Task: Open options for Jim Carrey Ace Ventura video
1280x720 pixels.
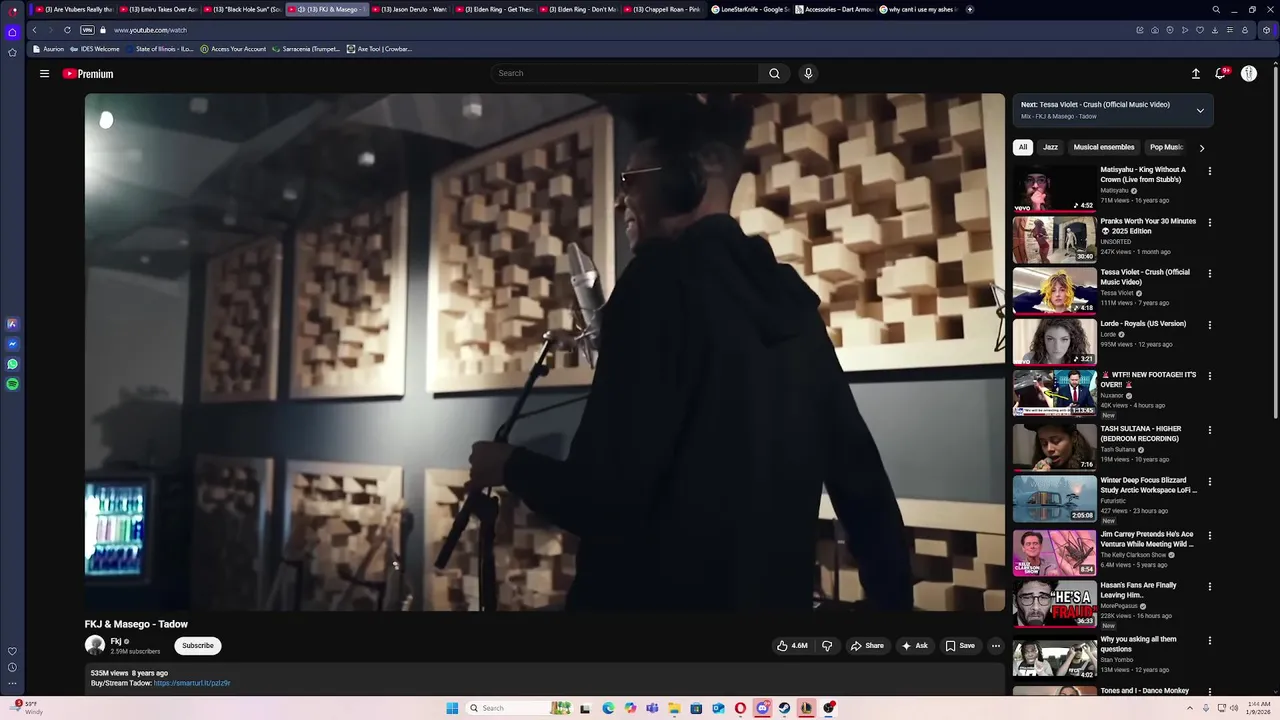Action: (1210, 535)
